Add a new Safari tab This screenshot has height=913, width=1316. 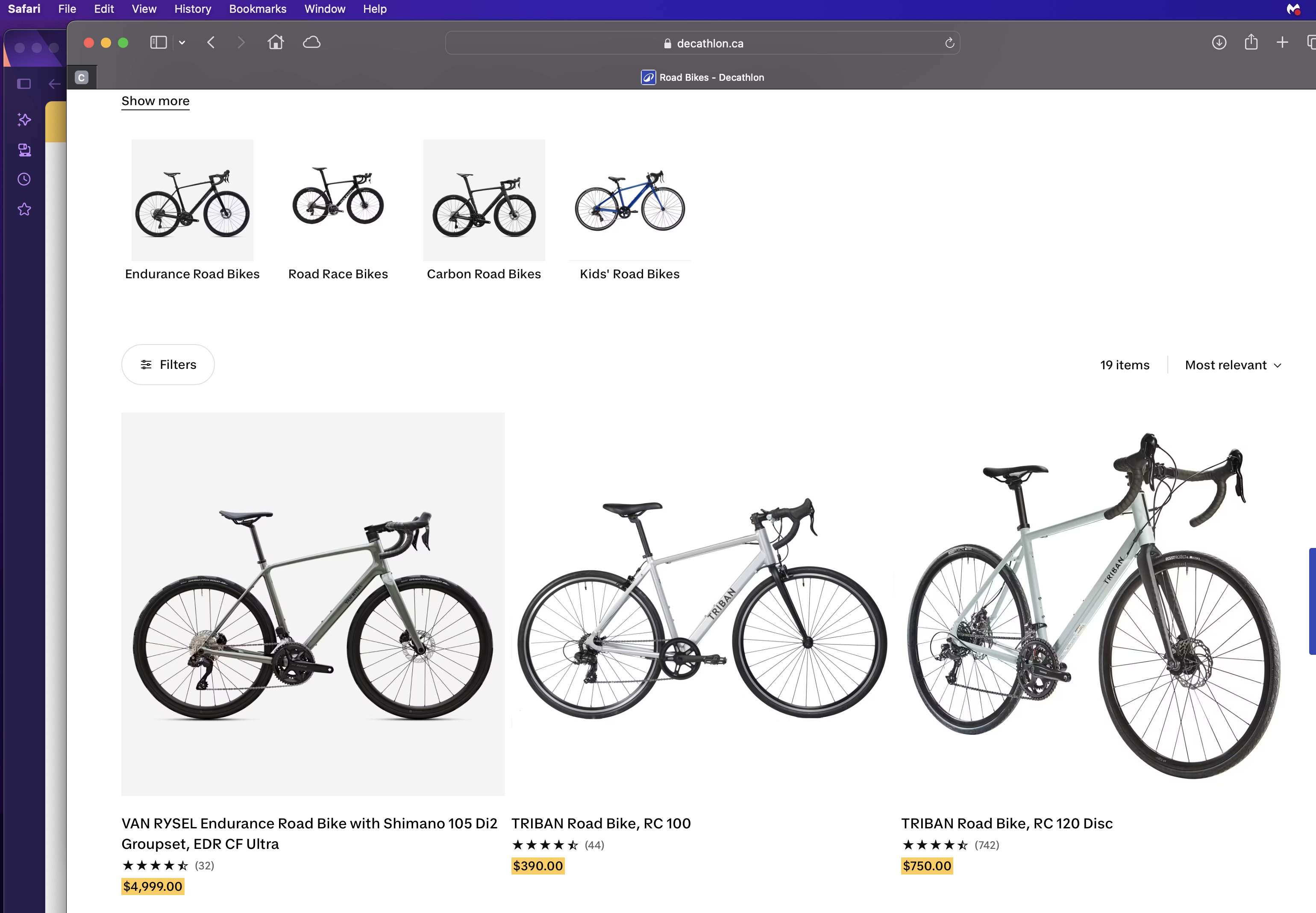1282,42
